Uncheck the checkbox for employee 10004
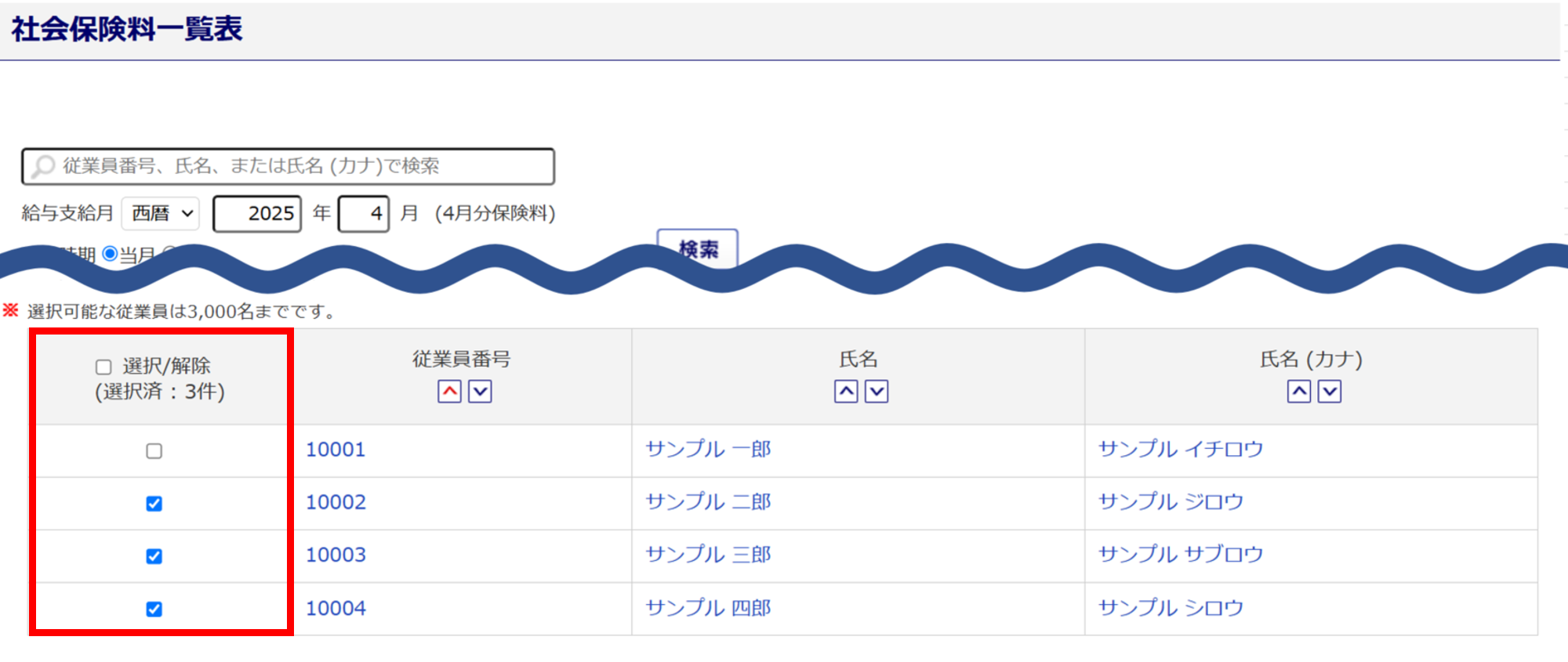 click(154, 609)
